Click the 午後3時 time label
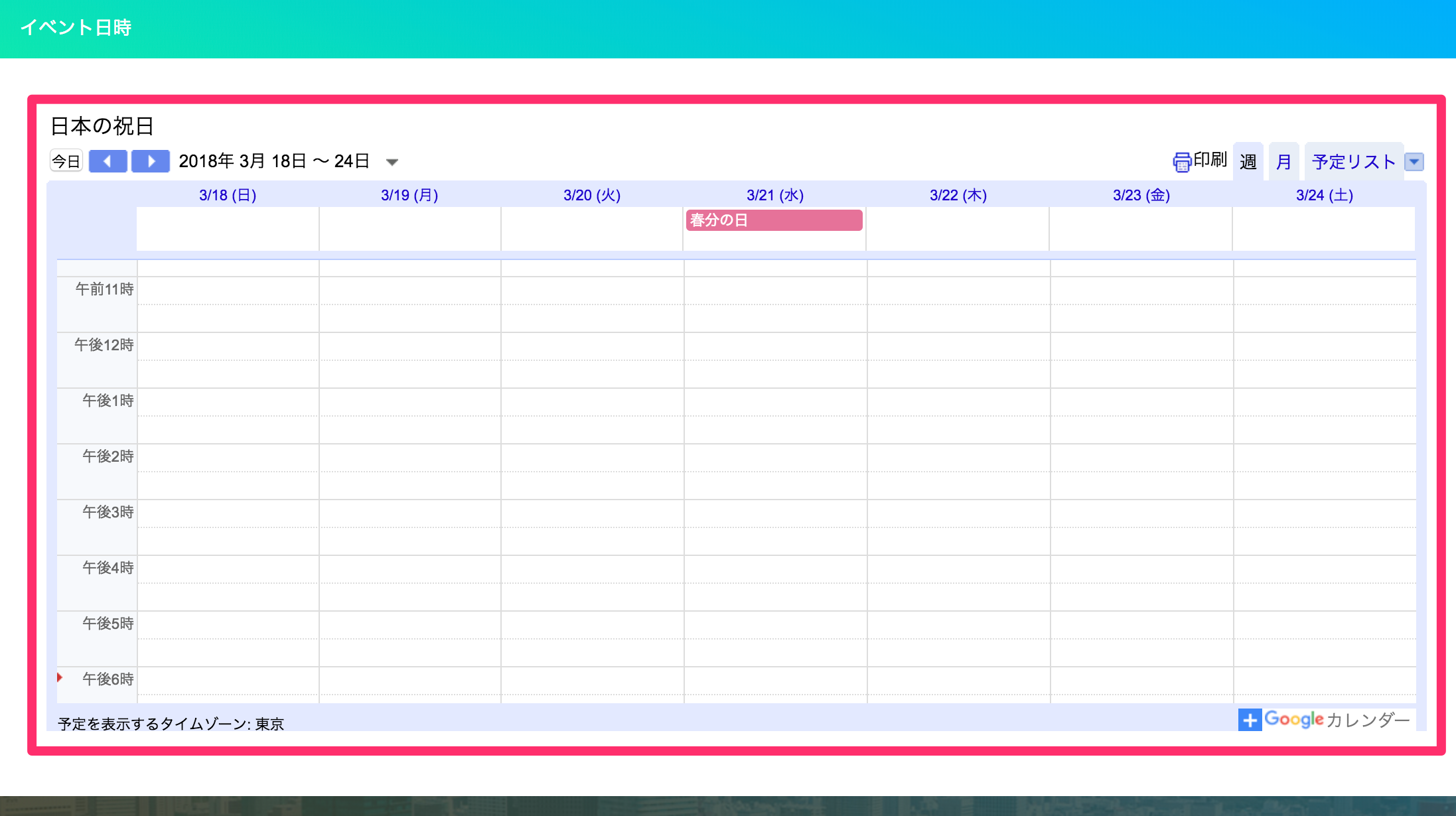 [x=108, y=512]
